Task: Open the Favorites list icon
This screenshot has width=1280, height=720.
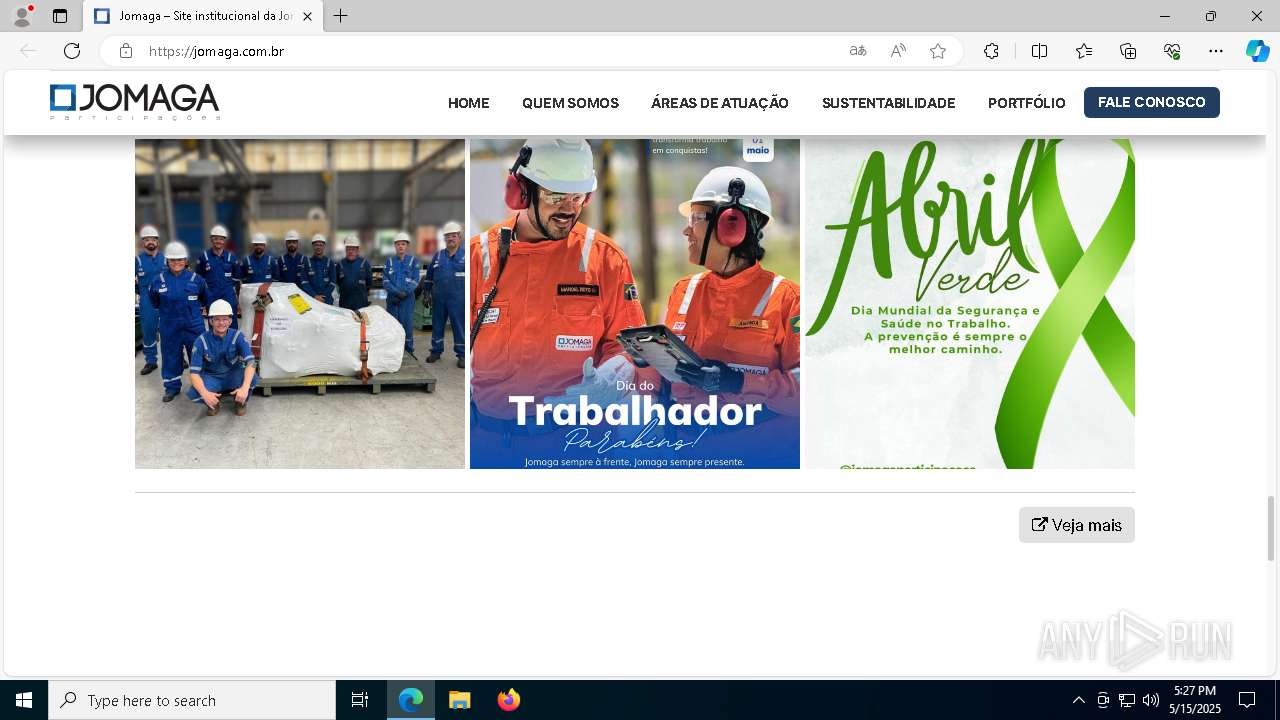Action: (x=1084, y=51)
